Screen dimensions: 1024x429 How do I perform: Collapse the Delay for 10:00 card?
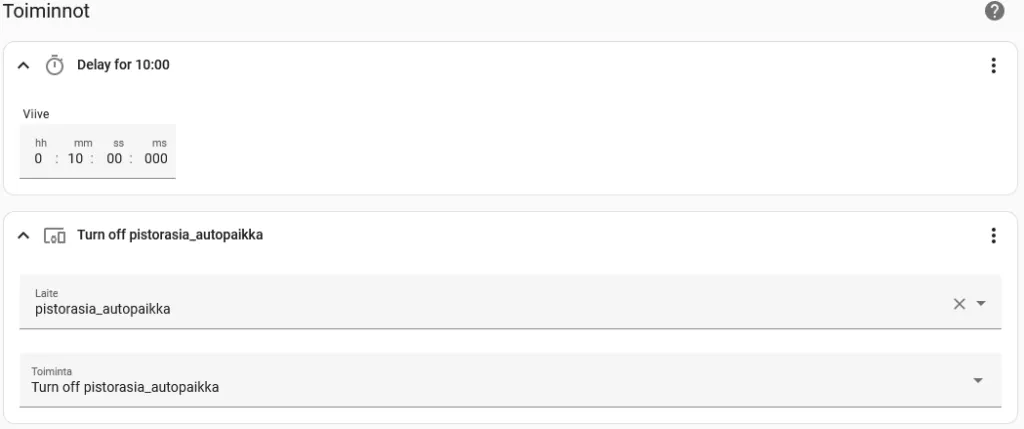coord(24,65)
